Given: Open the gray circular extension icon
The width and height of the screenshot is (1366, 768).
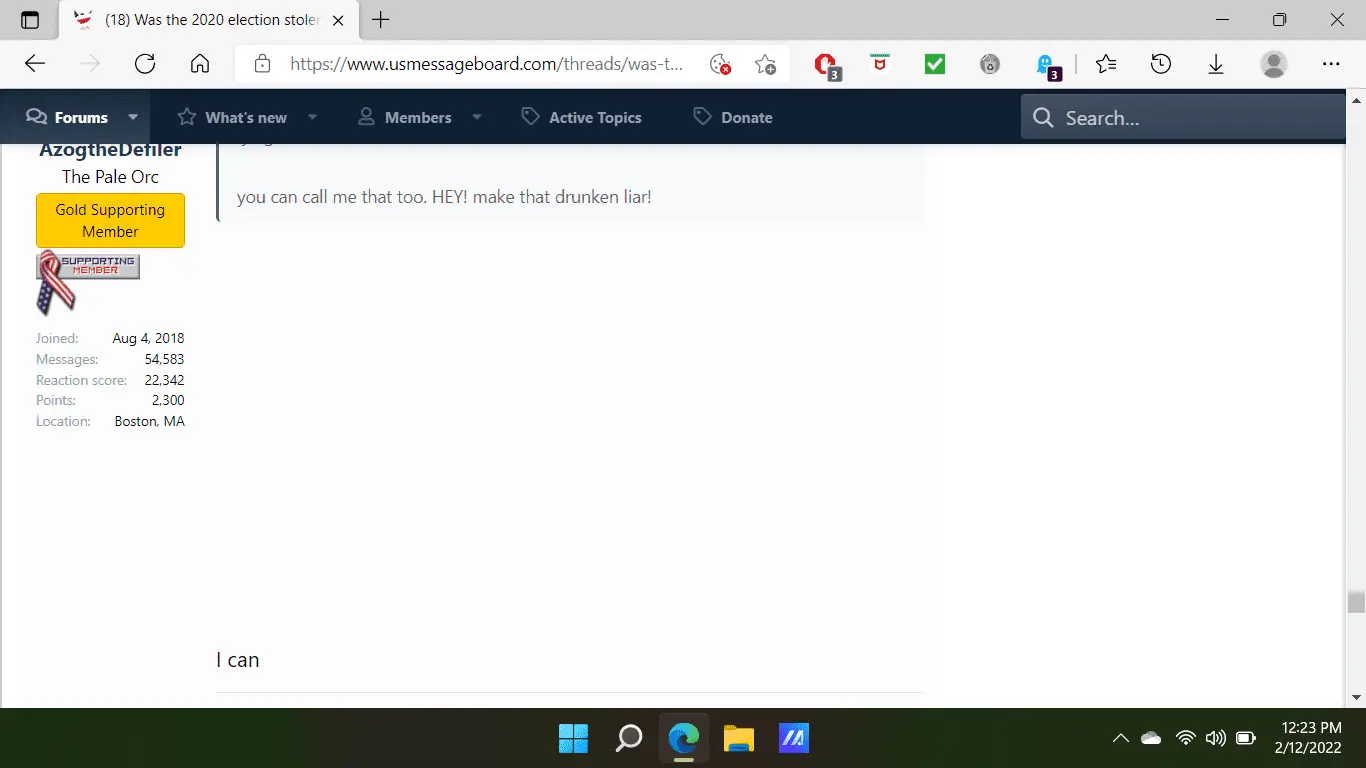Looking at the screenshot, I should point(990,64).
